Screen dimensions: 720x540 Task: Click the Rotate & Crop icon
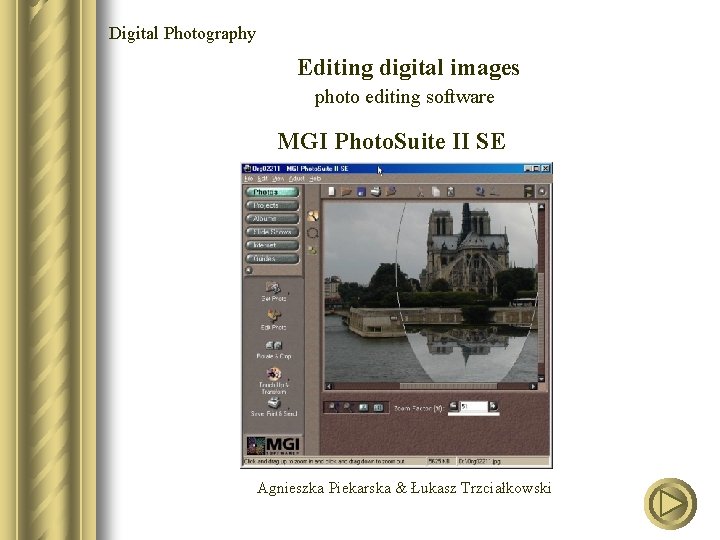273,345
